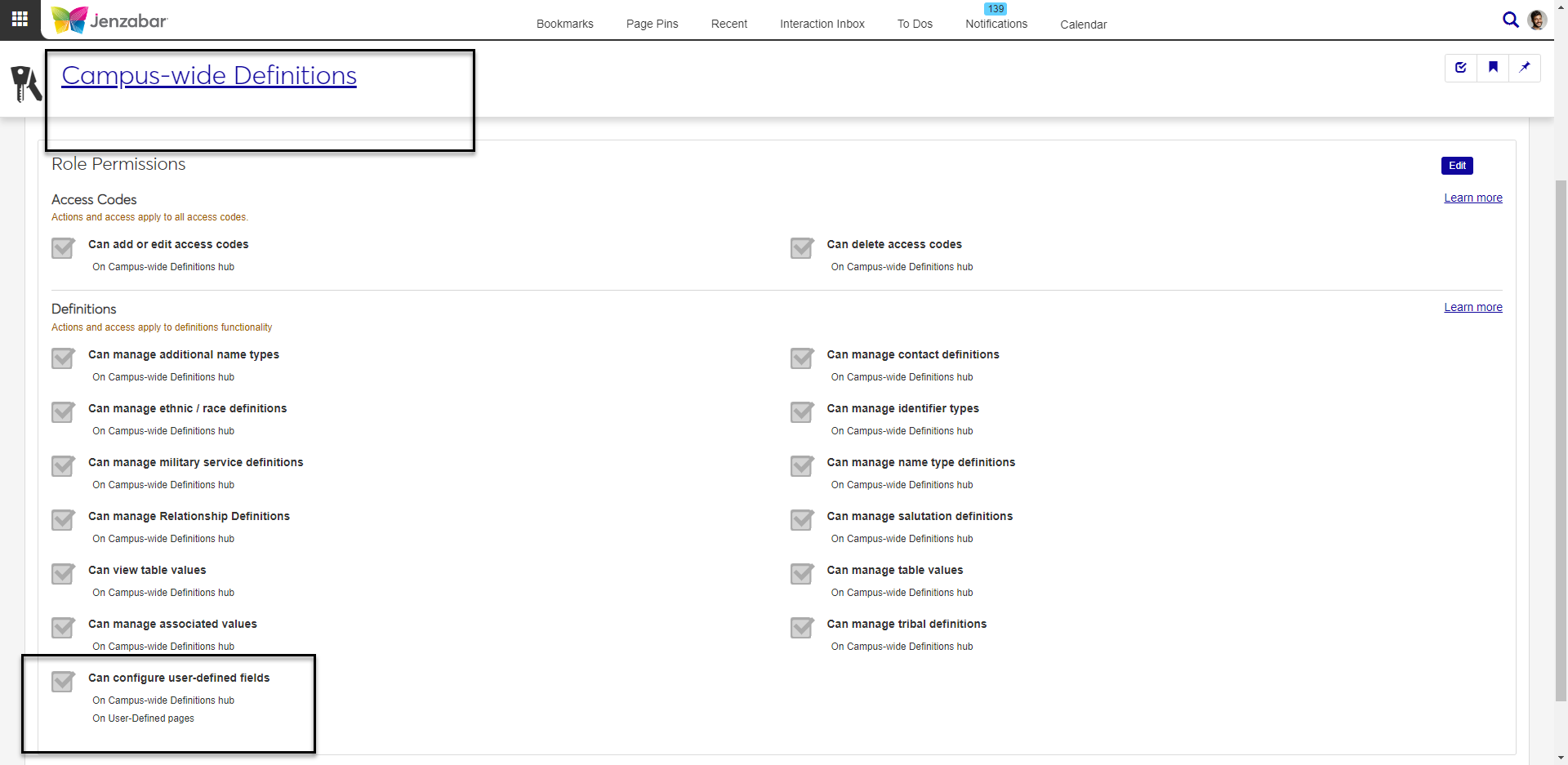The height and width of the screenshot is (765, 1568).
Task: Toggle 'Can view table values' checkbox
Action: click(x=63, y=574)
